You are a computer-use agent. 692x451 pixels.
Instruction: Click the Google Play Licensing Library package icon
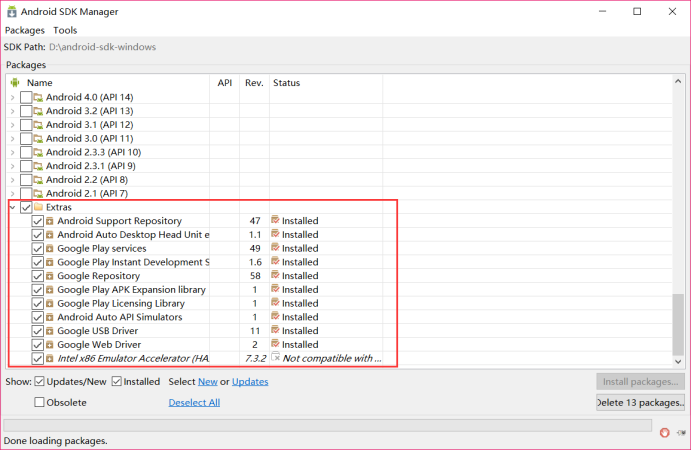50,304
